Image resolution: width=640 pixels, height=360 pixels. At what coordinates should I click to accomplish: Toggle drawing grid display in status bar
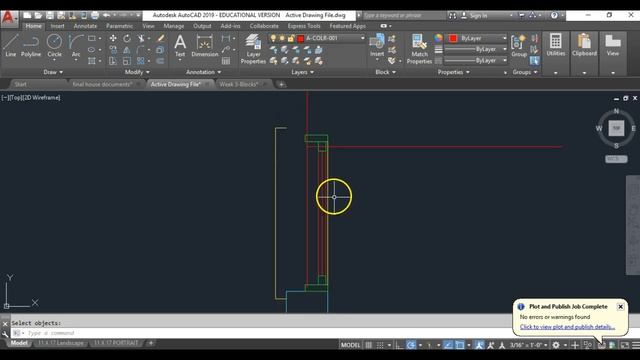[369, 345]
